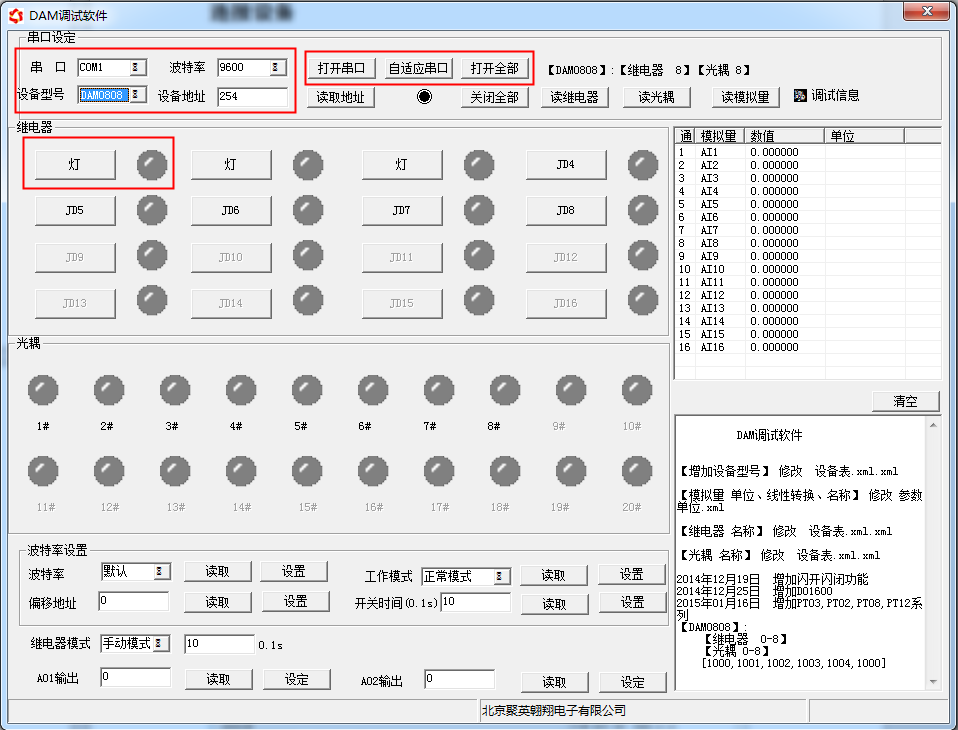Click the JD7 relay status indicator
This screenshot has width=958, height=730.
point(479,210)
